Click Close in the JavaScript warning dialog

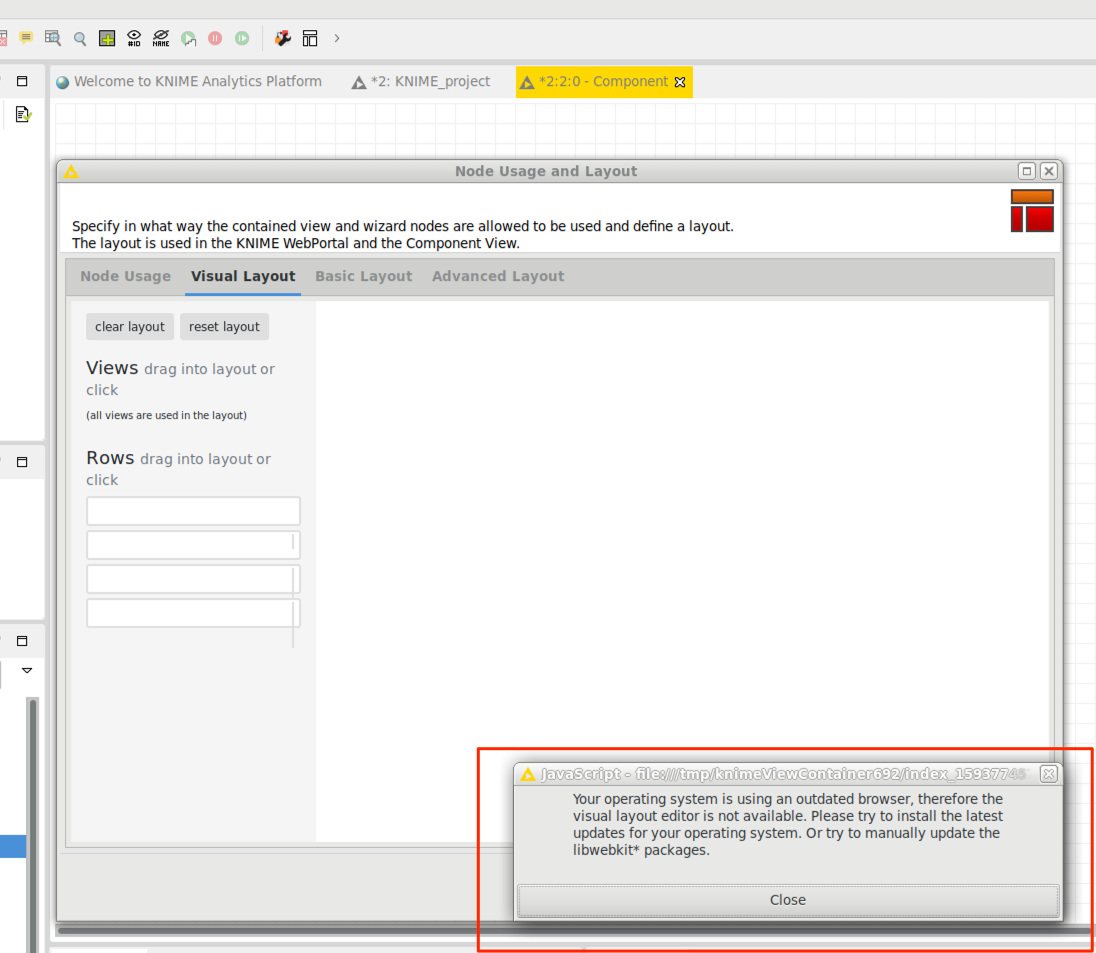point(788,900)
